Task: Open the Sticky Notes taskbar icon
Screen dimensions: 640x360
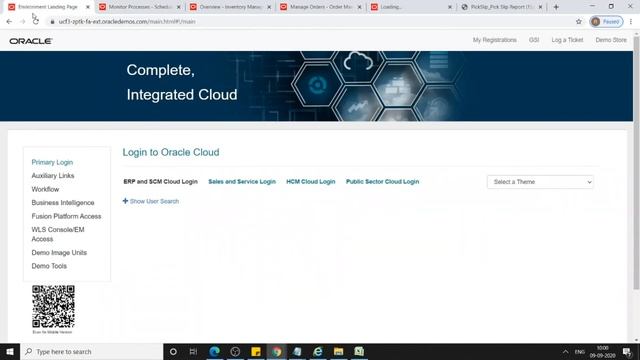Action: (x=256, y=351)
